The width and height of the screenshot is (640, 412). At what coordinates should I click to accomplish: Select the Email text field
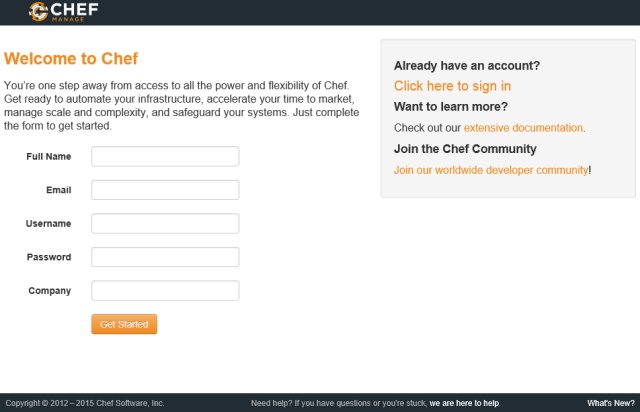pos(165,190)
